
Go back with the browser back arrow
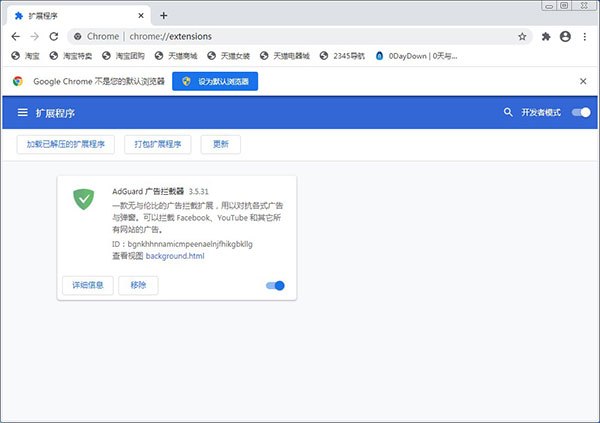(16, 36)
